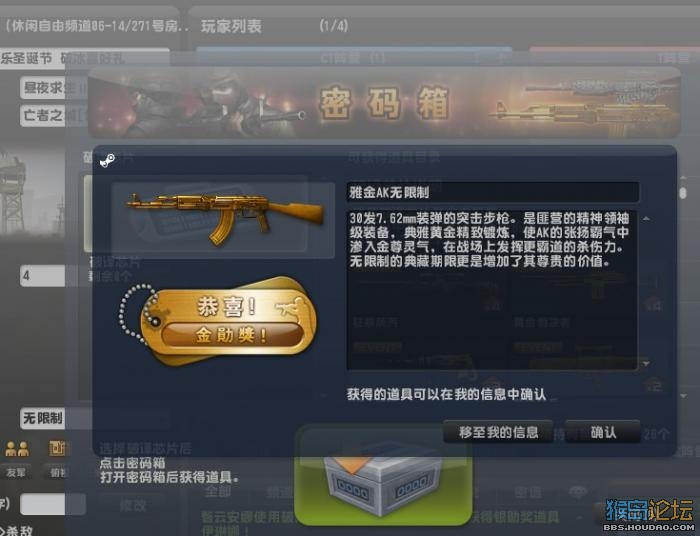Select the player count field showing 4

(x=43, y=275)
